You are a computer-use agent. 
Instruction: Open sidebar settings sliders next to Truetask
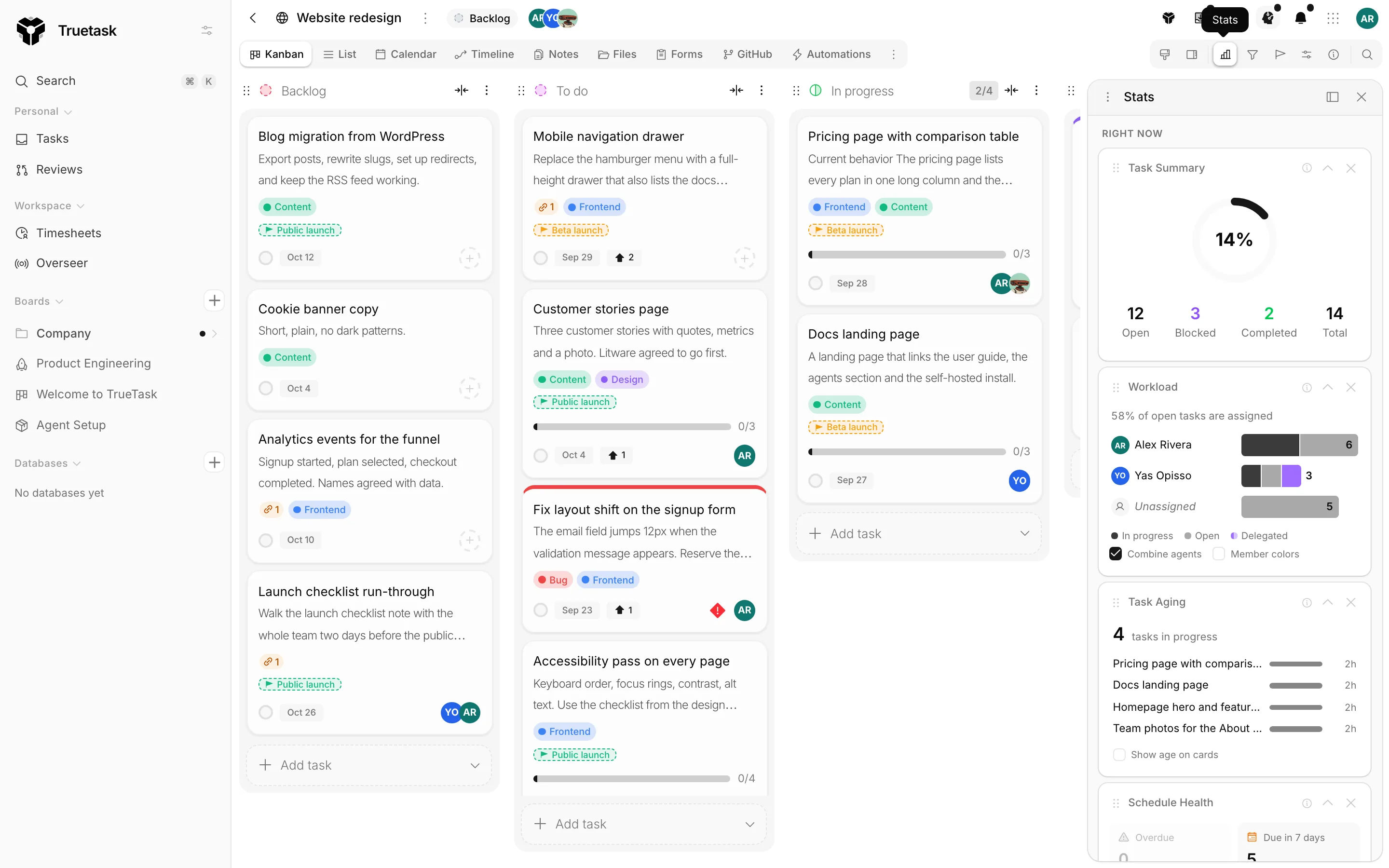(206, 30)
